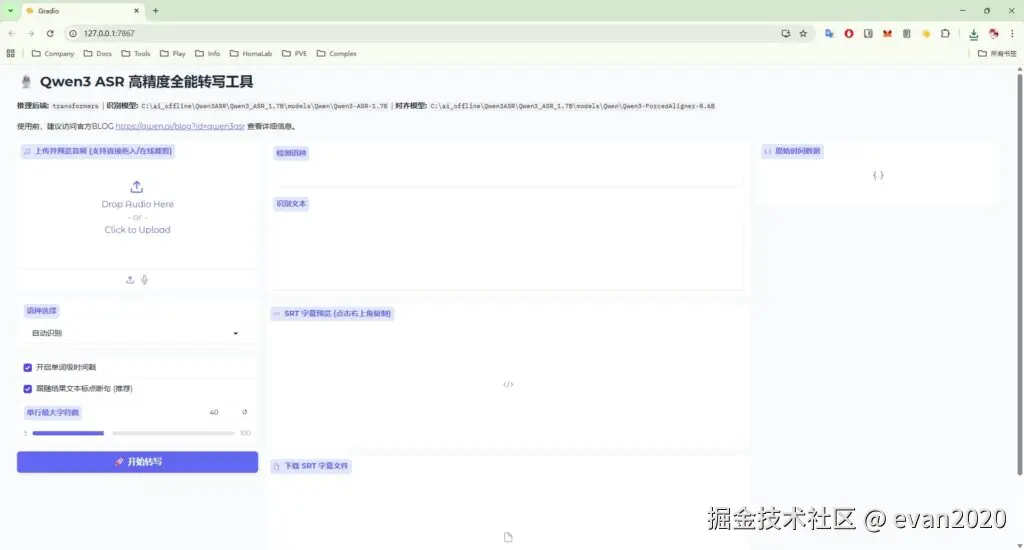Select the microphone record source icon
This screenshot has height=550, width=1024.
(144, 280)
